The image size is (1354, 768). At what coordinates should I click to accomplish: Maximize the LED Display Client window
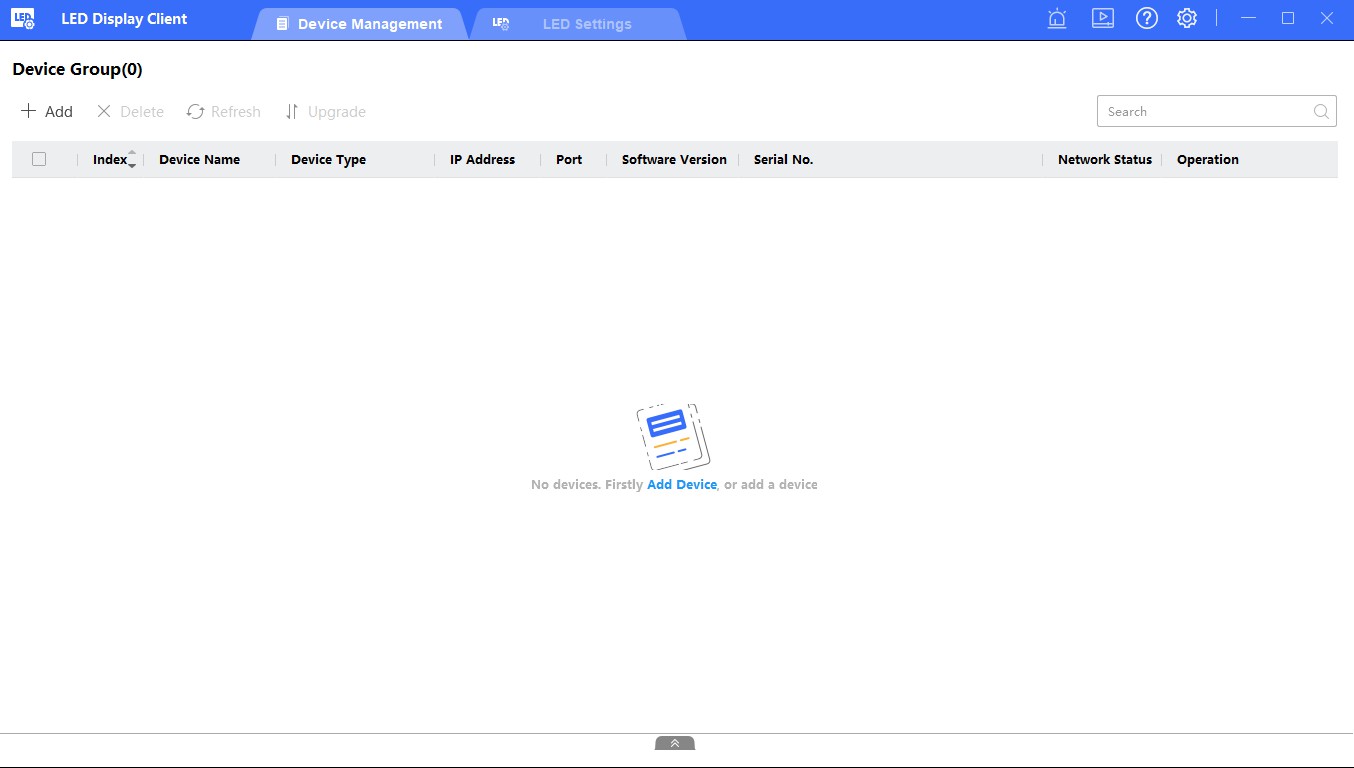click(x=1288, y=18)
